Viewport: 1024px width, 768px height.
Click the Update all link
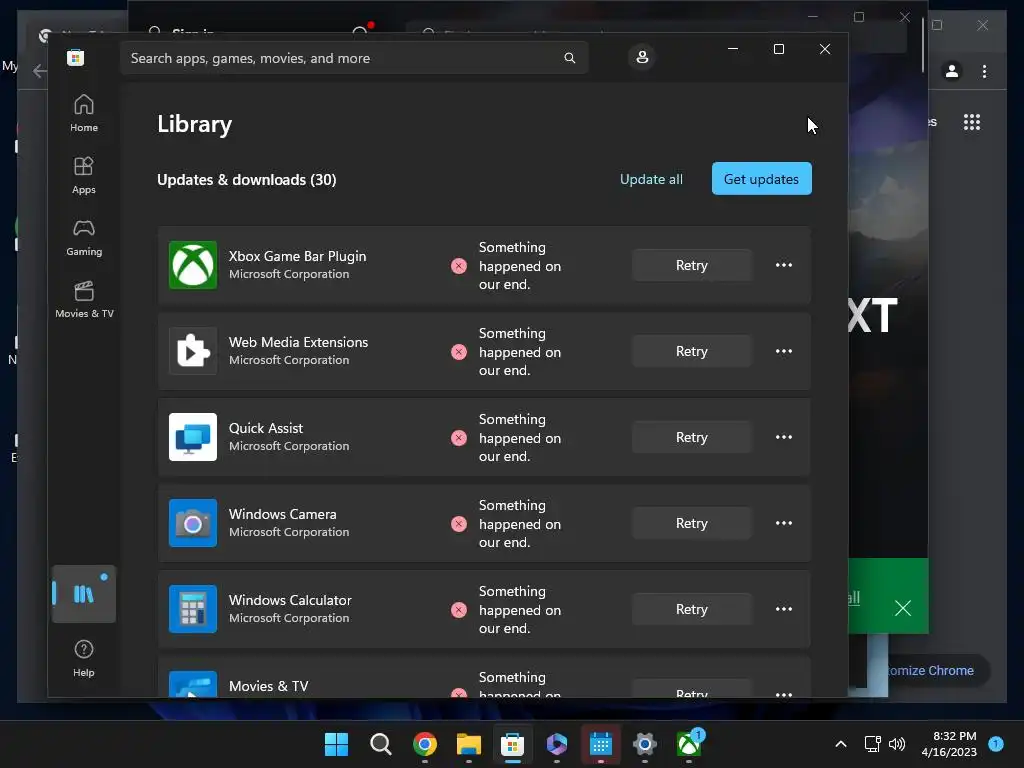(651, 179)
